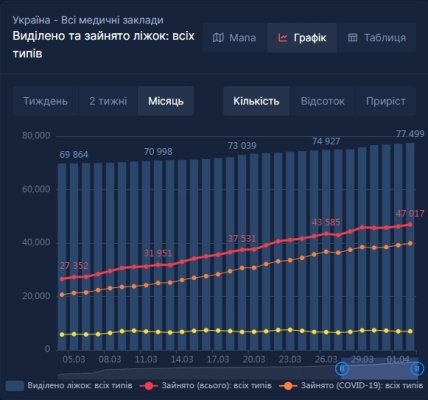Viewport: 428px width, 400px height.
Task: Toggle legend Зайнято (всього): всіх типів
Action: (206, 386)
